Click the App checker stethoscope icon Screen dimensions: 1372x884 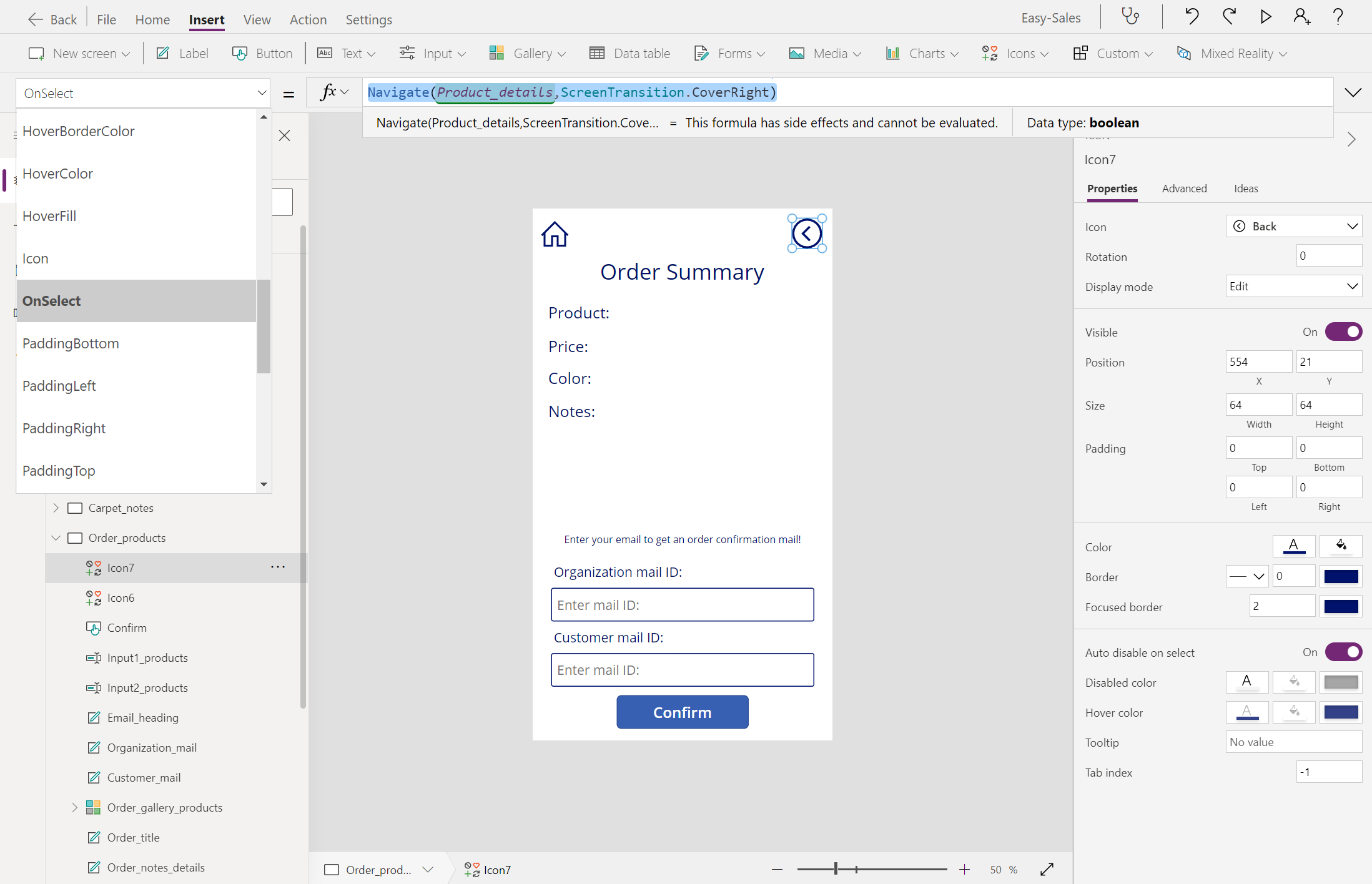[x=1130, y=17]
